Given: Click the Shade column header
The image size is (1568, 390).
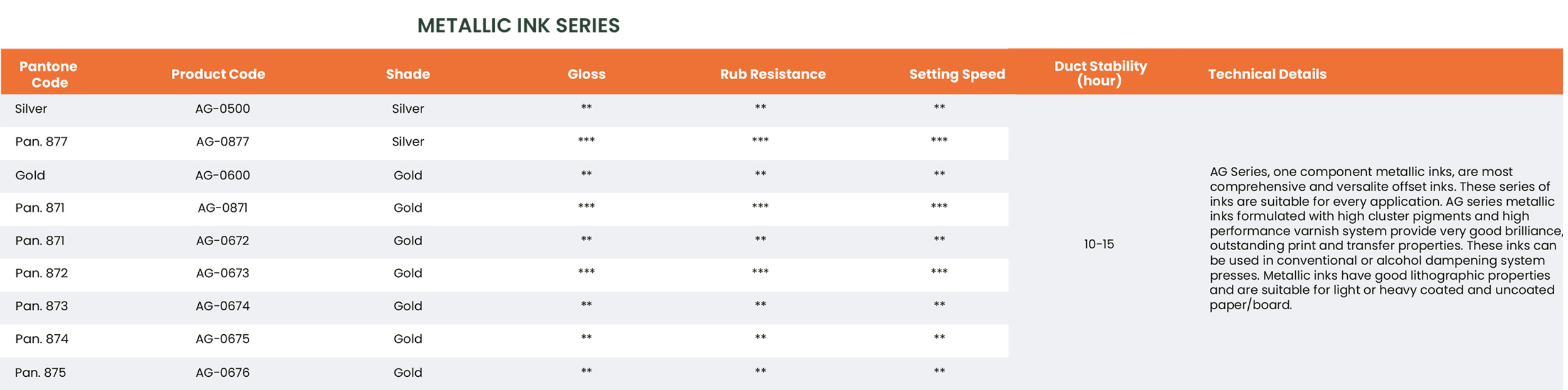Looking at the screenshot, I should 408,74.
